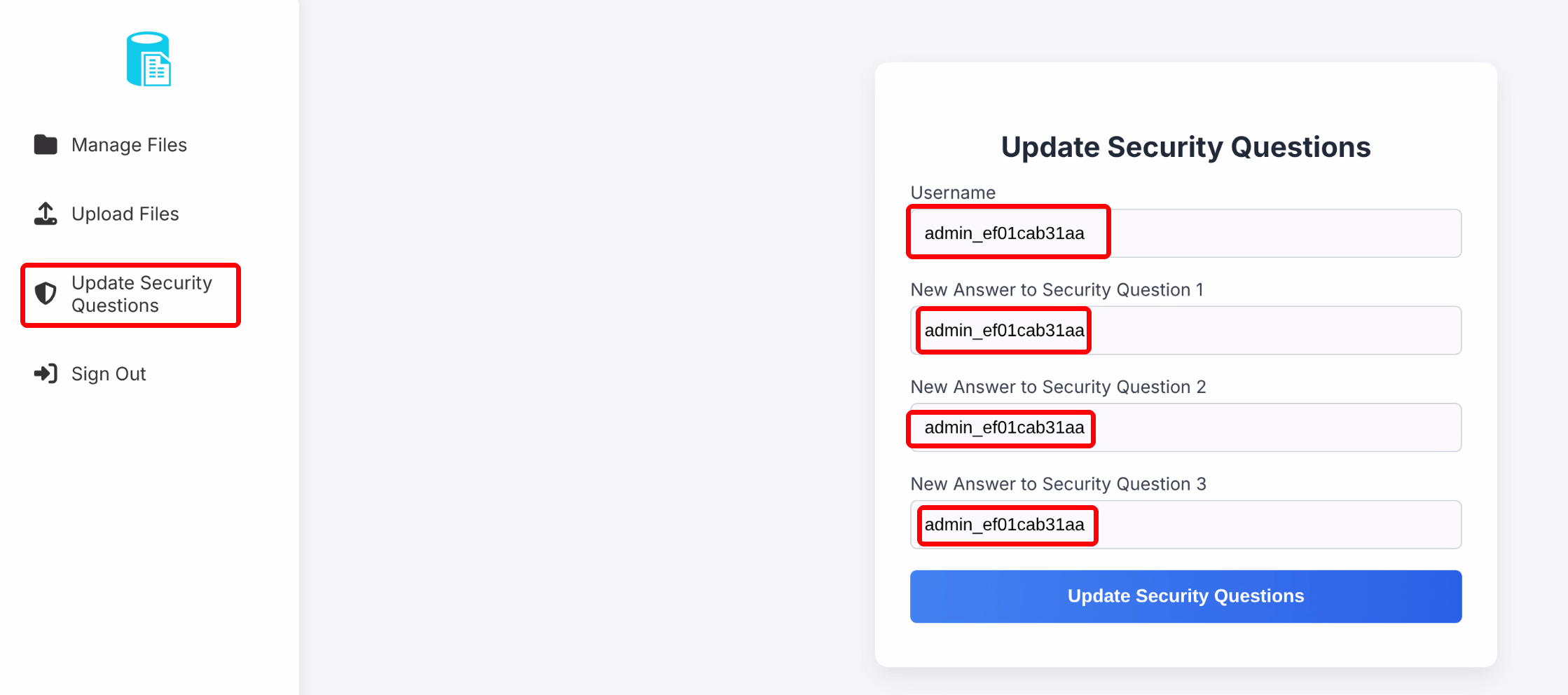This screenshot has height=695, width=1568.
Task: Click the Update Security Questions form heading
Action: coord(1185,147)
